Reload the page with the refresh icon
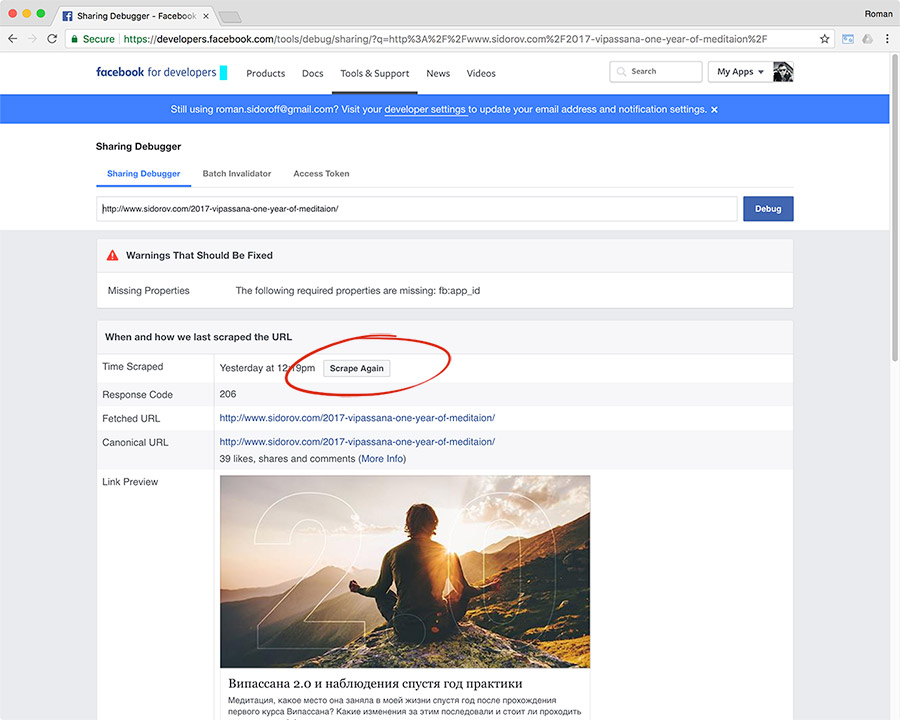This screenshot has width=900, height=720. [x=52, y=39]
